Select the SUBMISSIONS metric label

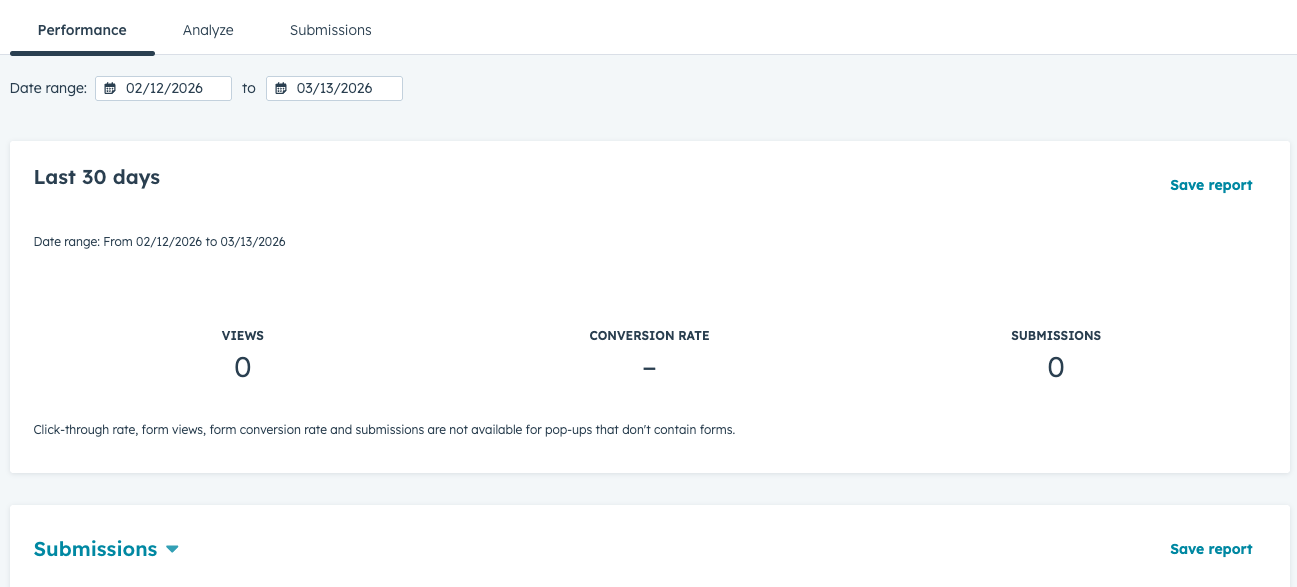click(x=1055, y=336)
